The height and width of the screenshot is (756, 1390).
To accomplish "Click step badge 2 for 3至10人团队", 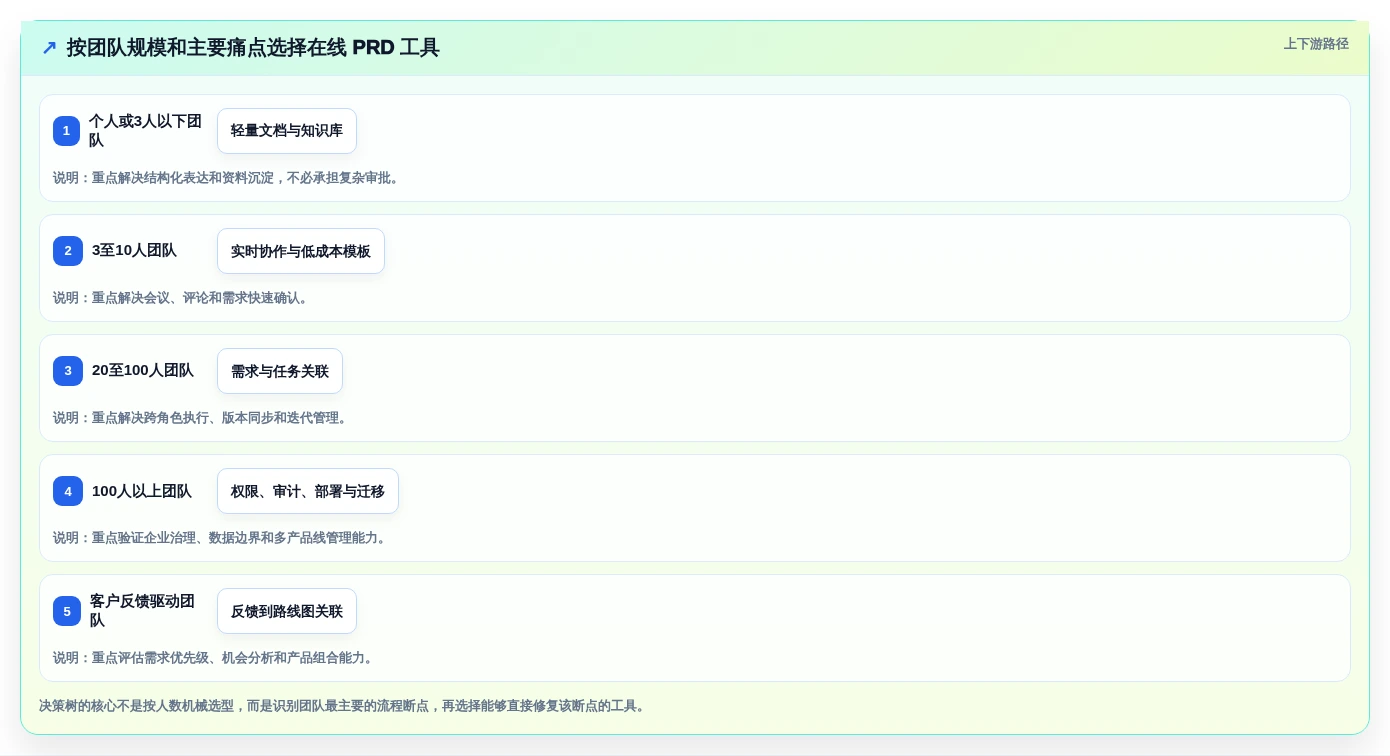I will click(67, 251).
